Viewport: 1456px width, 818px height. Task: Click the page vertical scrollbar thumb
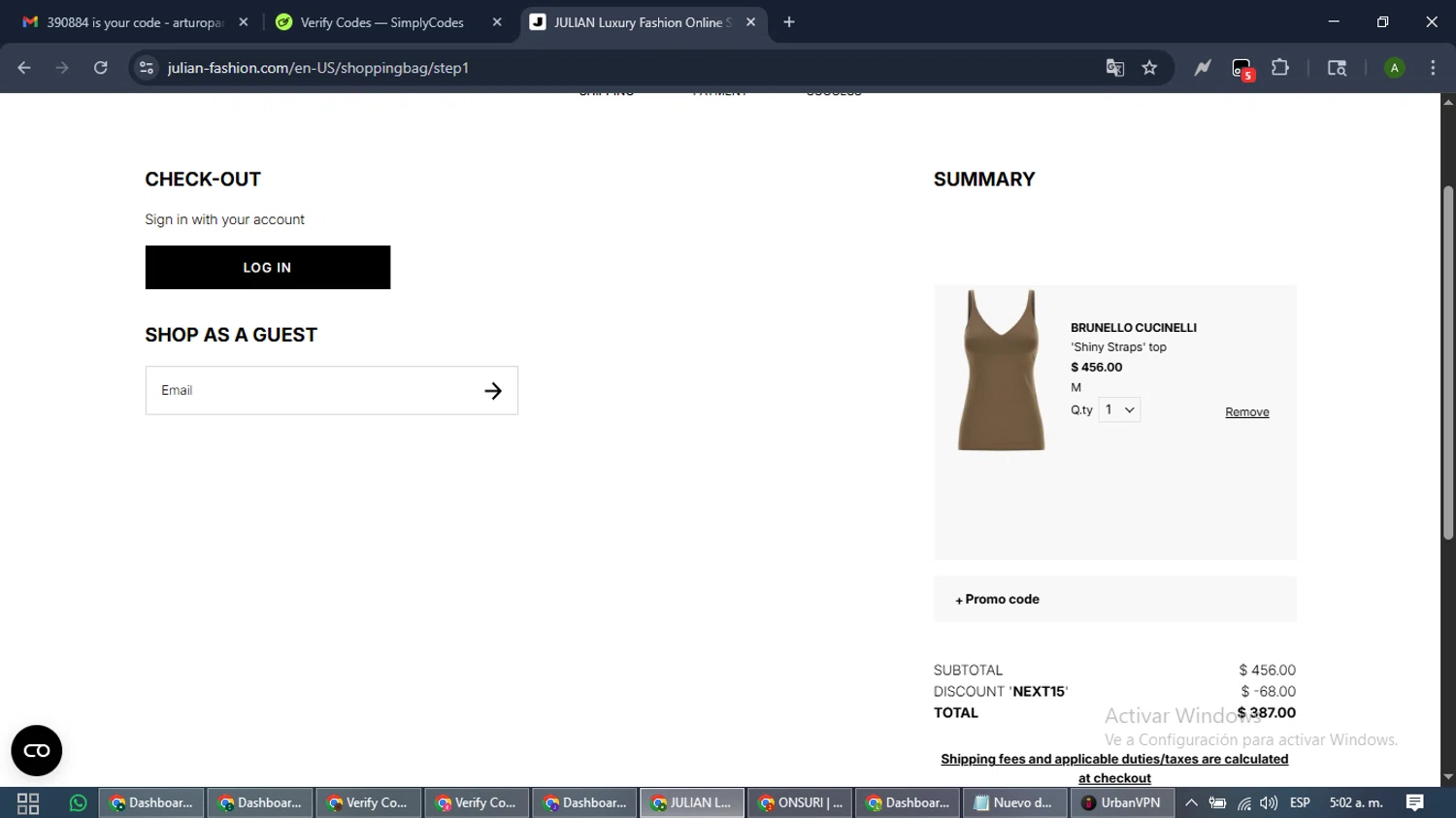(x=1448, y=364)
